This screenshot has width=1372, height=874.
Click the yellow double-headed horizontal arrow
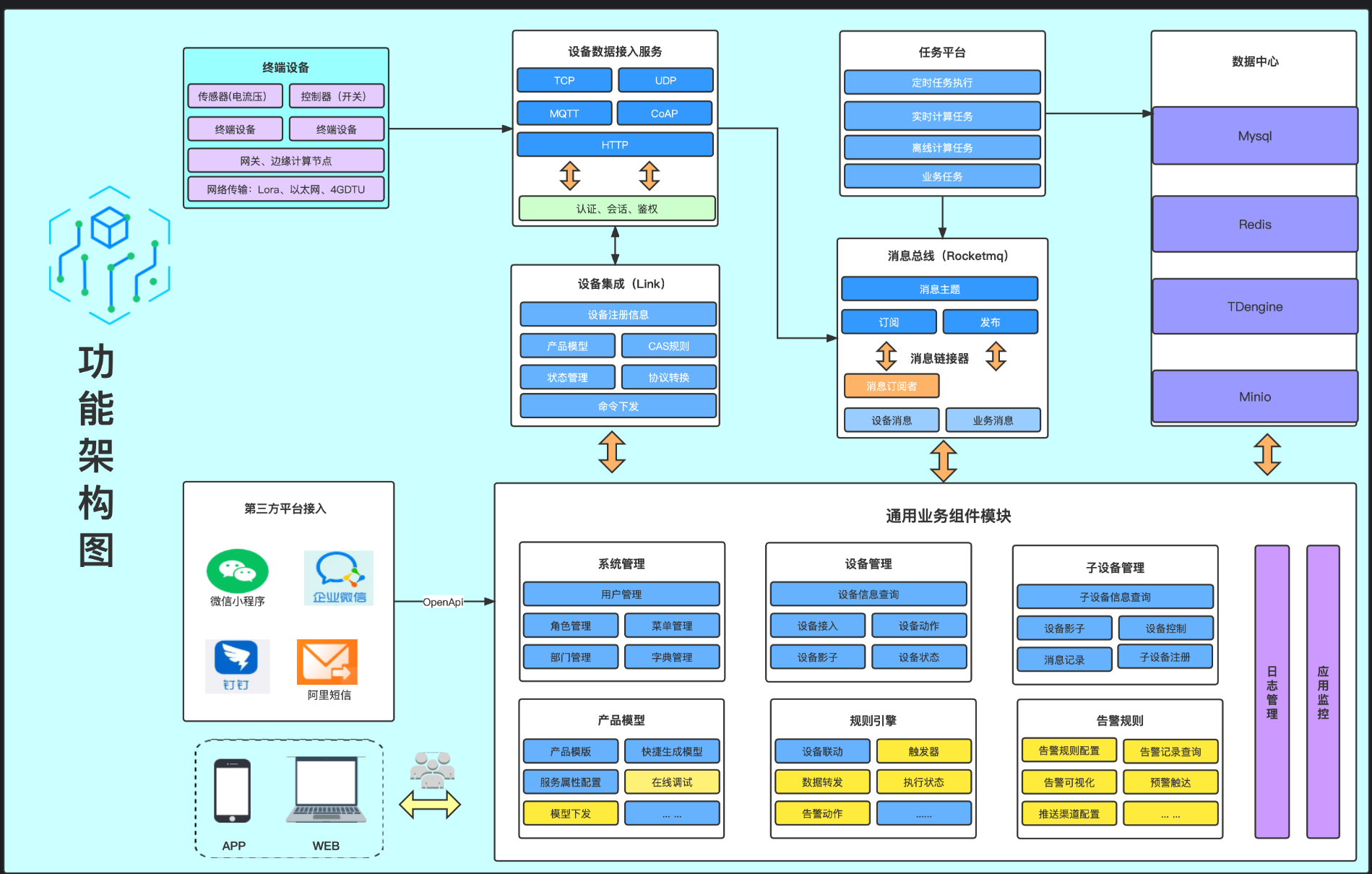pyautogui.click(x=430, y=804)
